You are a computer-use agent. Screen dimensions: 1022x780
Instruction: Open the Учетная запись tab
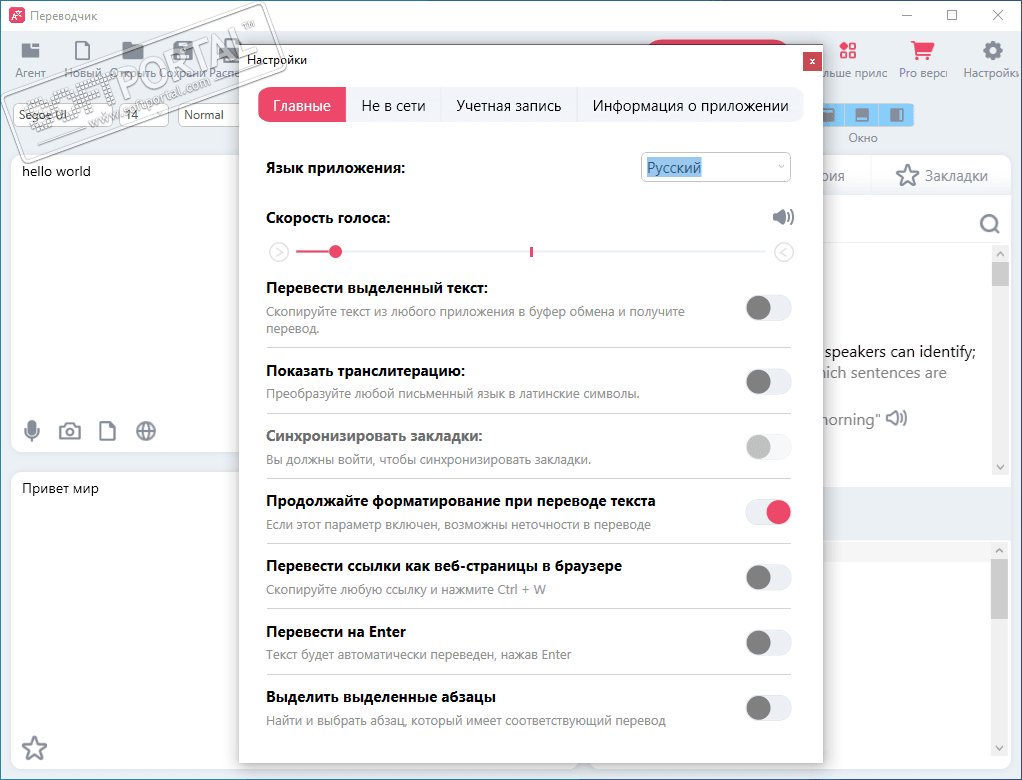pyautogui.click(x=508, y=106)
